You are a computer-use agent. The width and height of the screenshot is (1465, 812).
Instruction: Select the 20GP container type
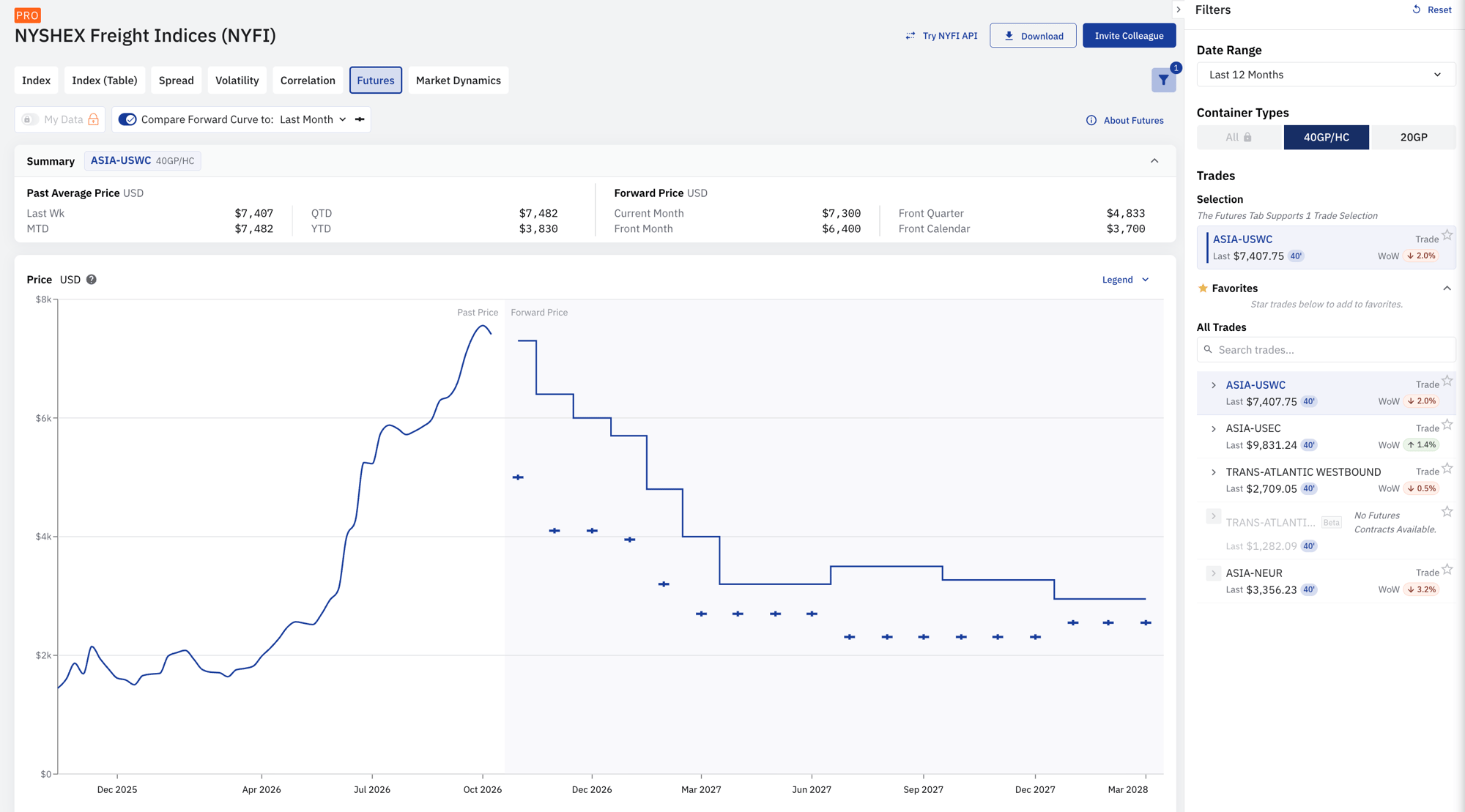(x=1413, y=137)
